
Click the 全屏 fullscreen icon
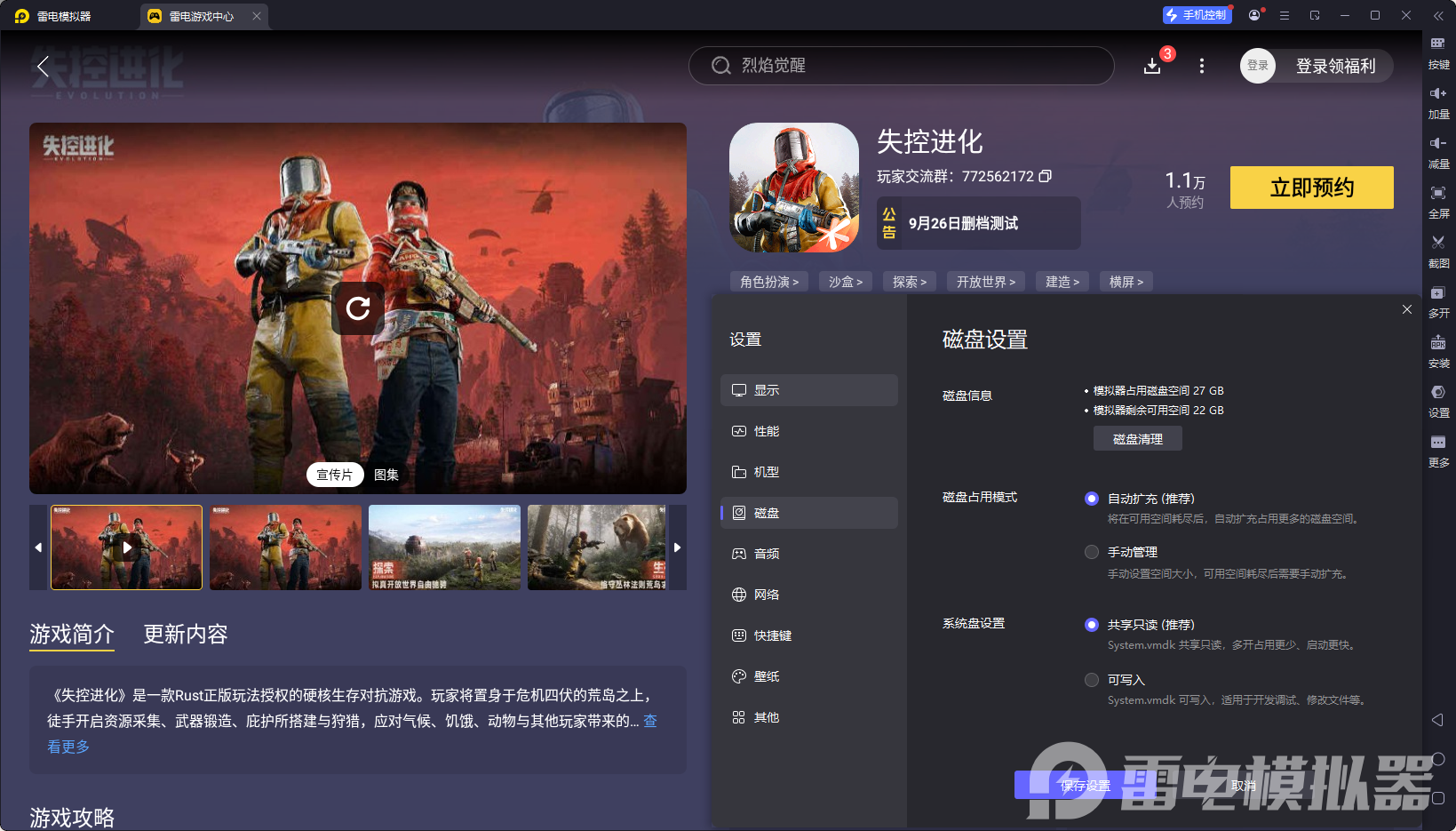pos(1439,202)
